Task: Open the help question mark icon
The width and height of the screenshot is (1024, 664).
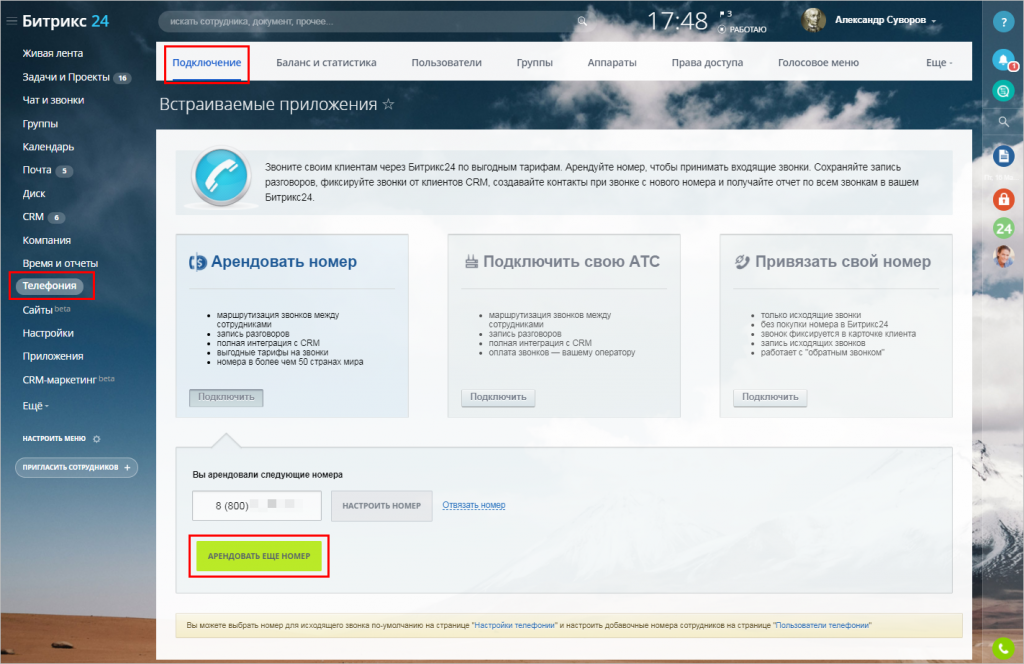Action: coord(1003,22)
